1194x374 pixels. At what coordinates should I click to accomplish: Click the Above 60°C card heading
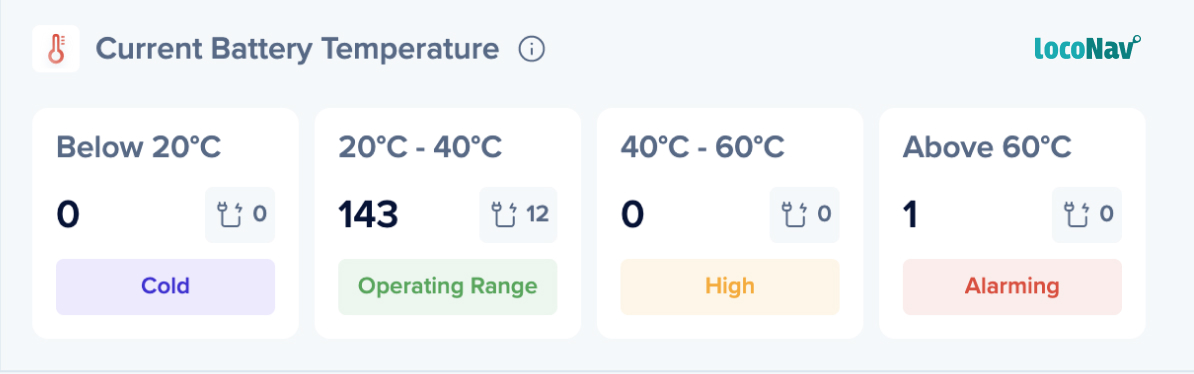click(x=987, y=147)
